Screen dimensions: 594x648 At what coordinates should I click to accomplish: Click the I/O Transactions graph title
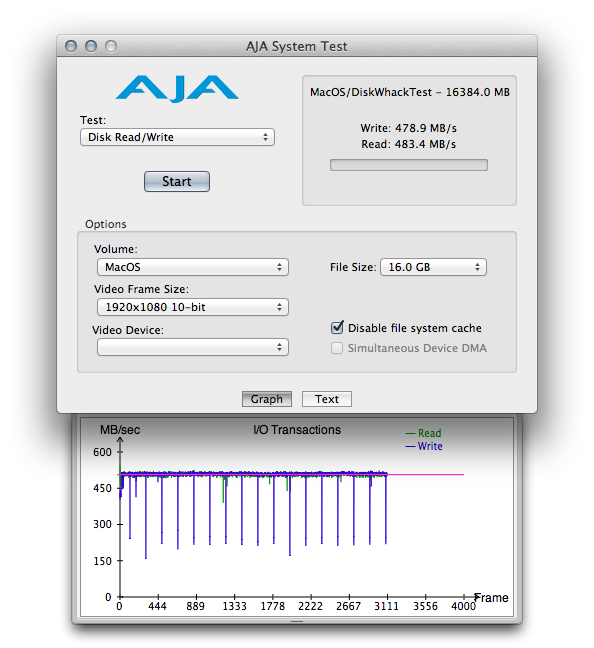pos(297,430)
